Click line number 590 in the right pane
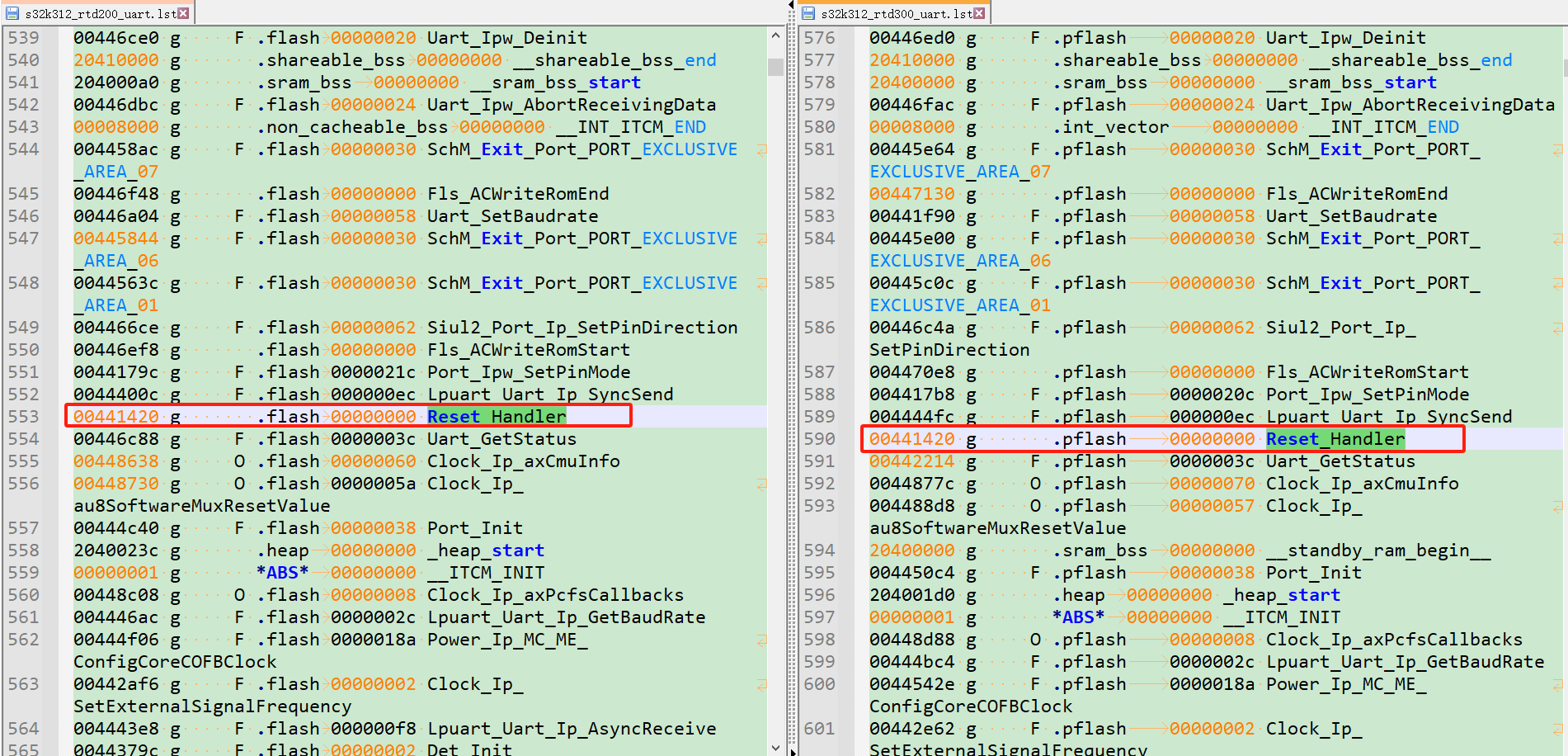 tap(820, 438)
